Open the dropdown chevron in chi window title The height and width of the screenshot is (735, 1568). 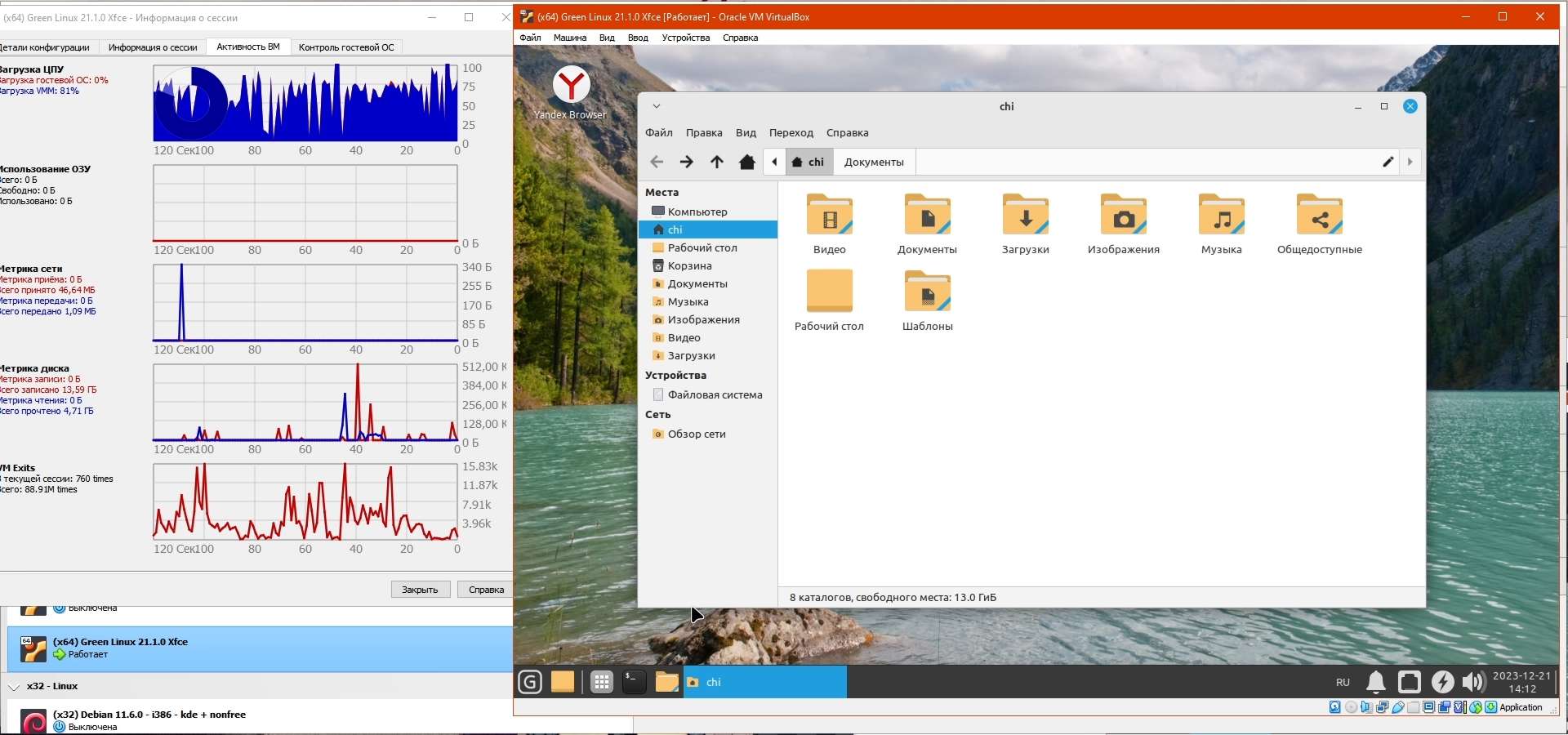pyautogui.click(x=657, y=106)
